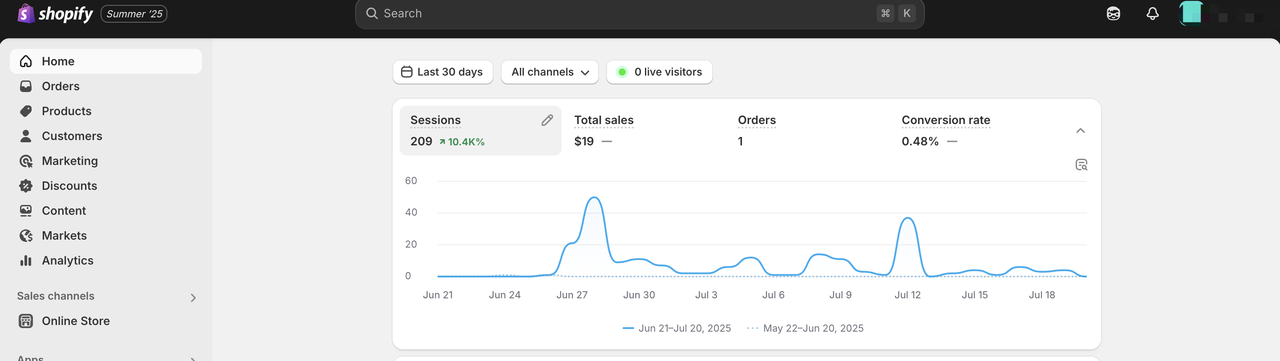Focus the Search field
Image resolution: width=1280 pixels, height=361 pixels.
pos(640,14)
